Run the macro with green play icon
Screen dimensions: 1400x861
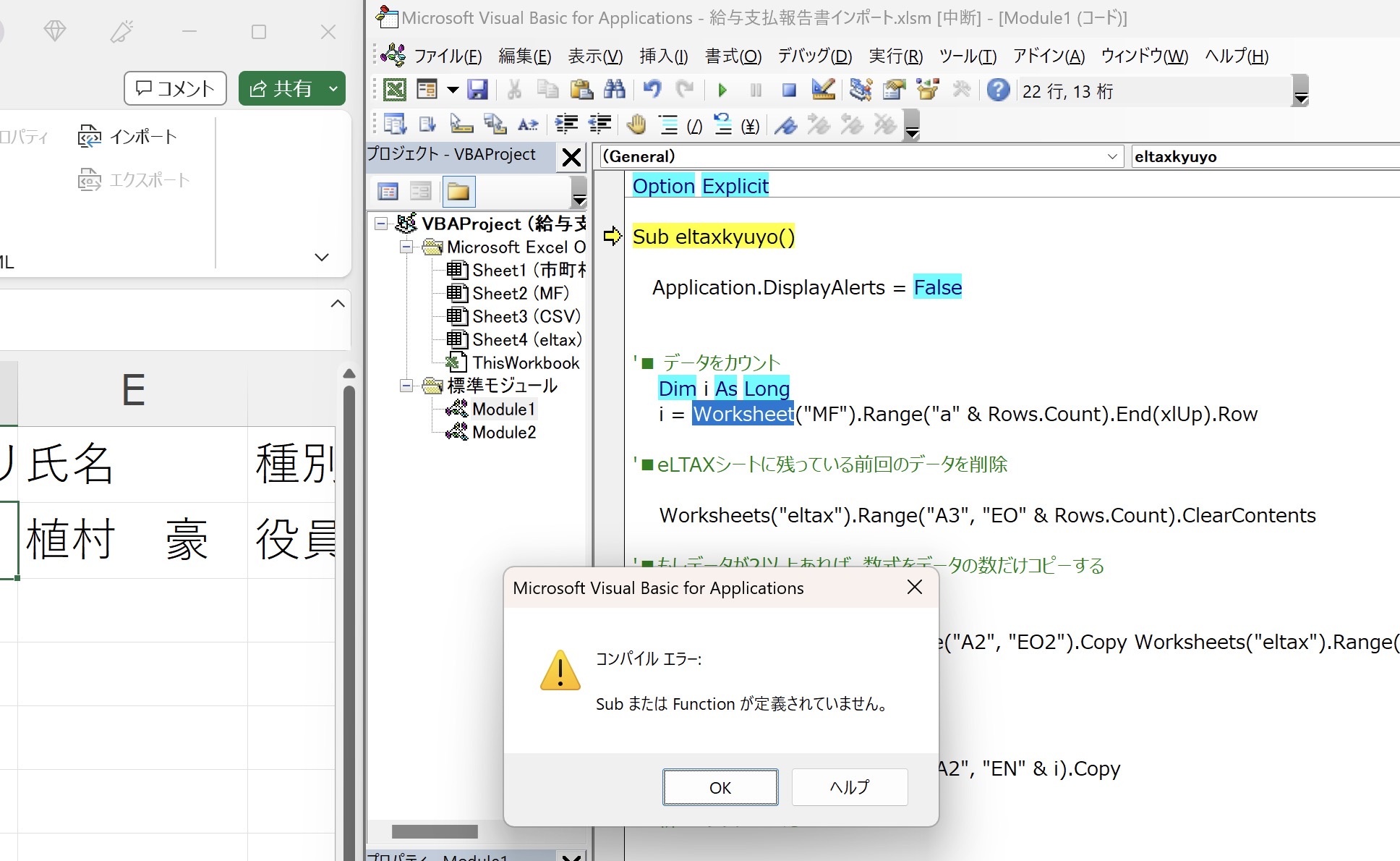(722, 90)
